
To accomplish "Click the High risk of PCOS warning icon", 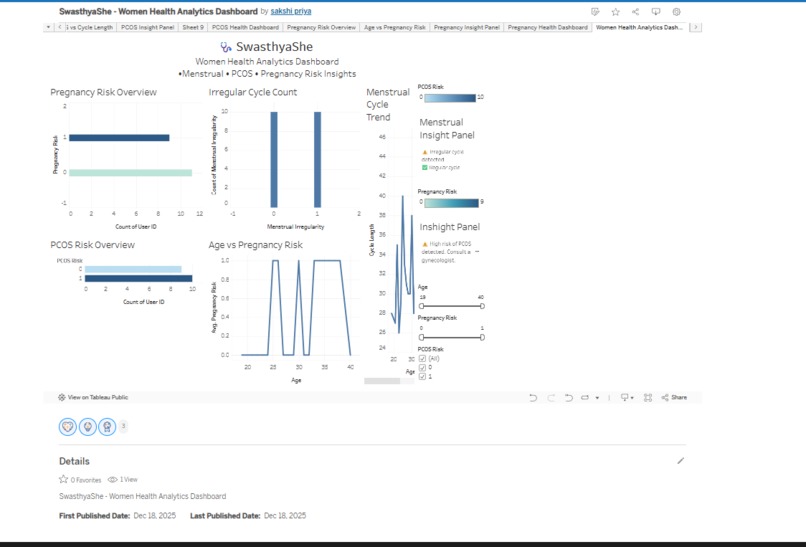I will (x=425, y=244).
